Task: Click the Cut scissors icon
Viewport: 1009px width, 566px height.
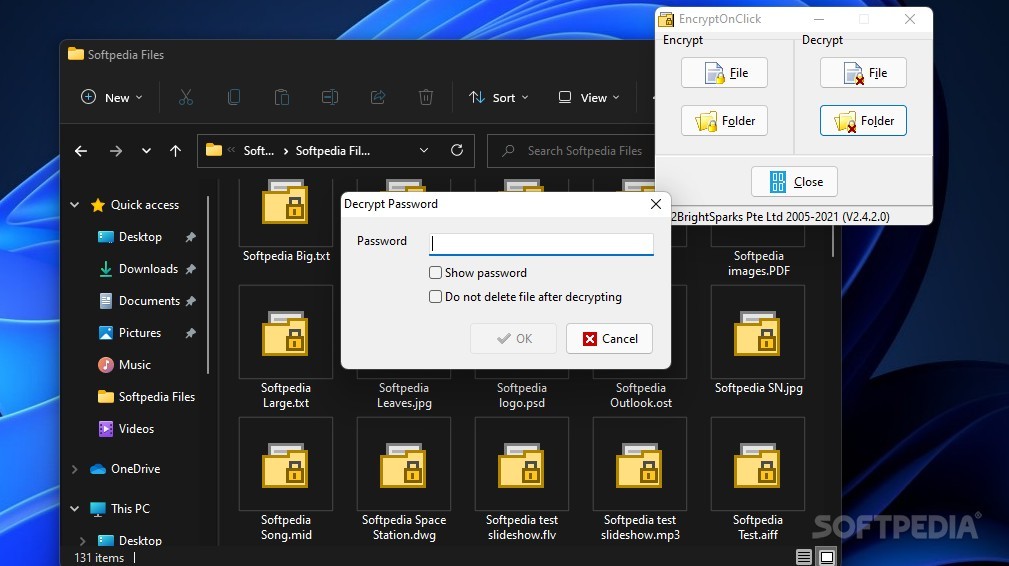Action: click(x=185, y=98)
